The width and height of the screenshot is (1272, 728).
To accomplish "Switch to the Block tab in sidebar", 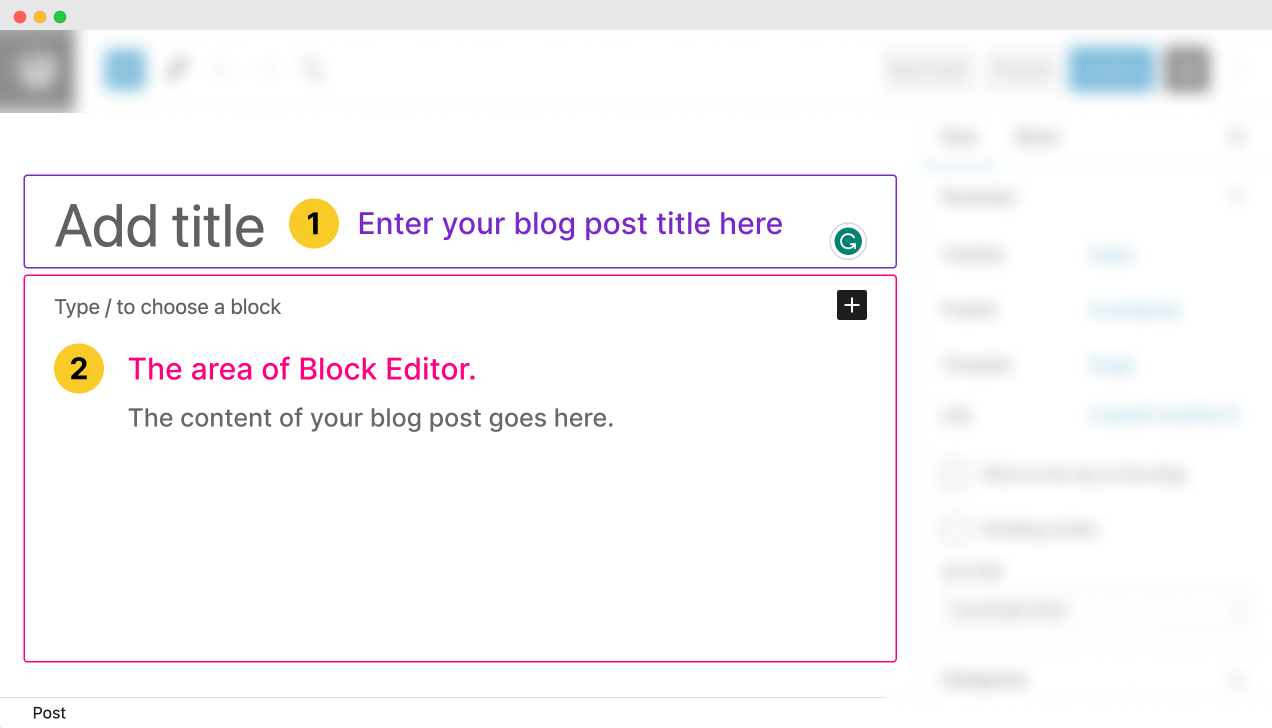I will pyautogui.click(x=1037, y=137).
